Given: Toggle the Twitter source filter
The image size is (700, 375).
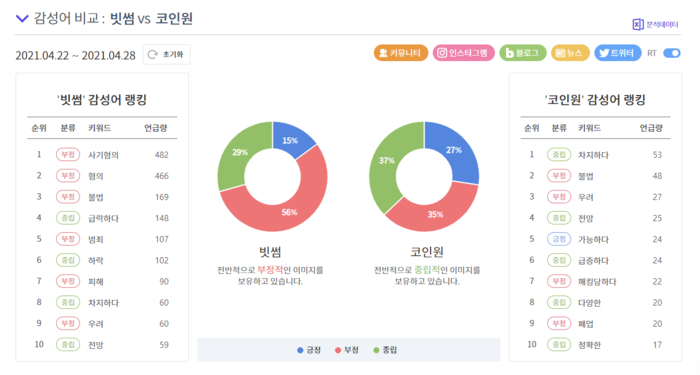Looking at the screenshot, I should coord(617,53).
